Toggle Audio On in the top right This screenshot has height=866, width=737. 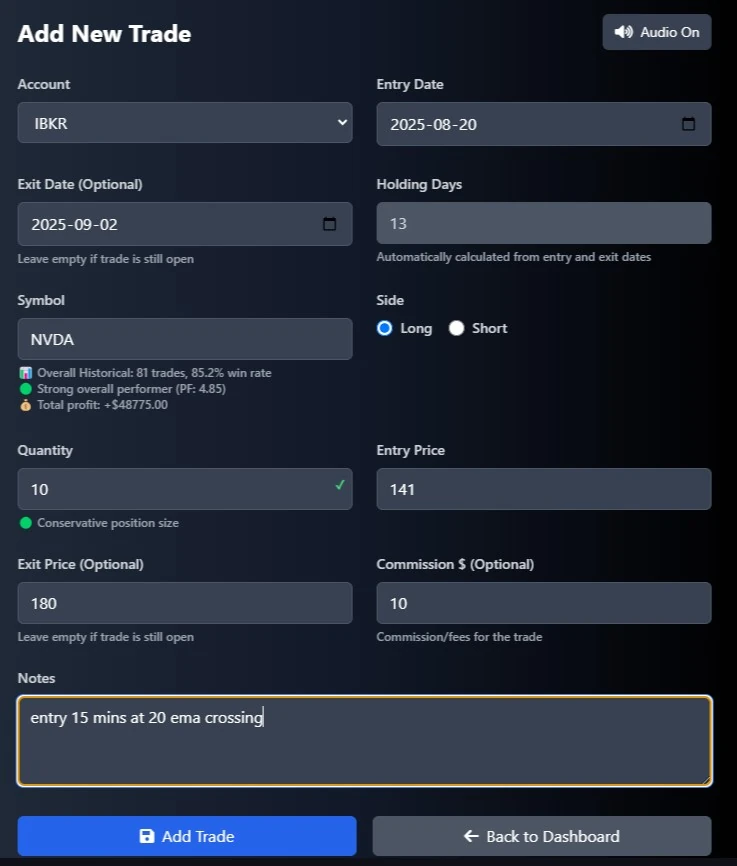(x=657, y=32)
